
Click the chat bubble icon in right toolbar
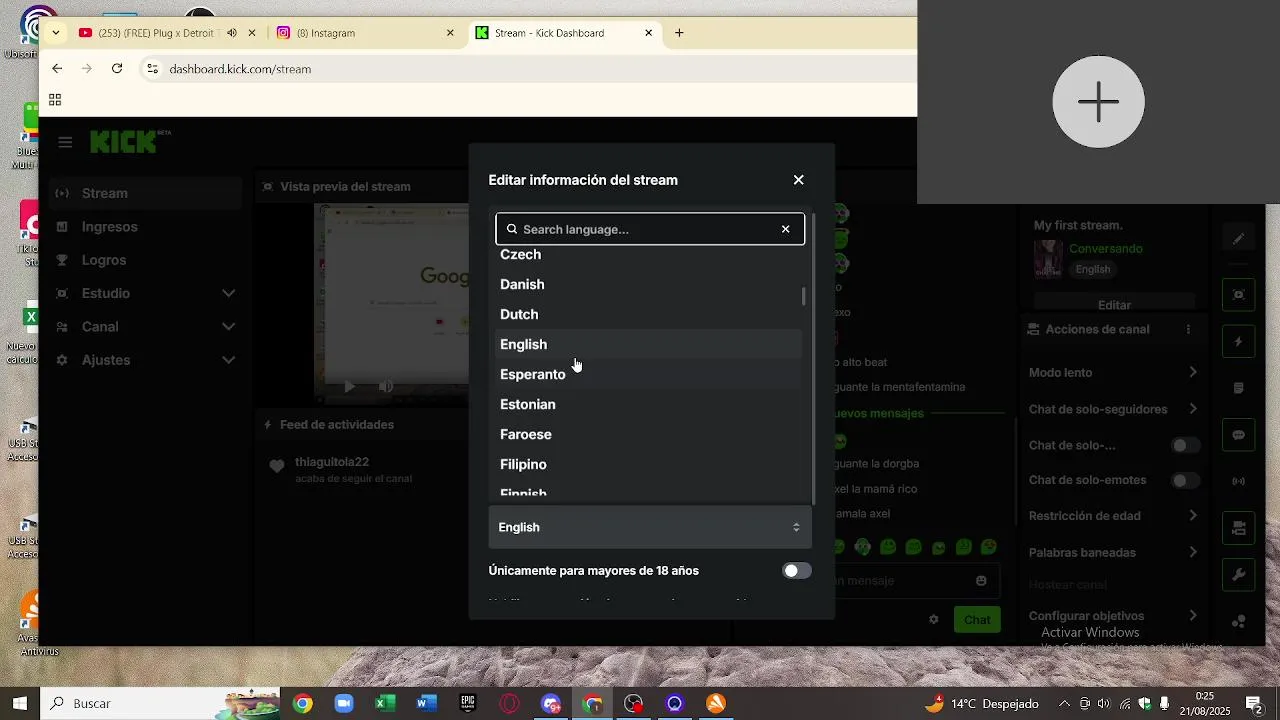1238,435
